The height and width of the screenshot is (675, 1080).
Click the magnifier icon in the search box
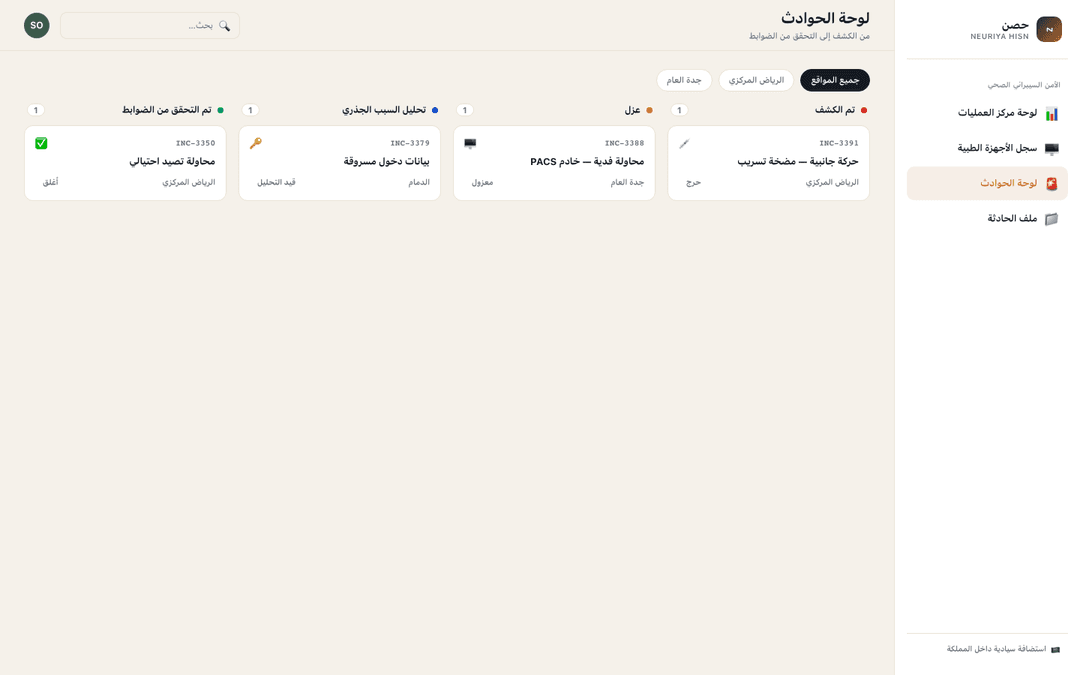click(x=225, y=26)
